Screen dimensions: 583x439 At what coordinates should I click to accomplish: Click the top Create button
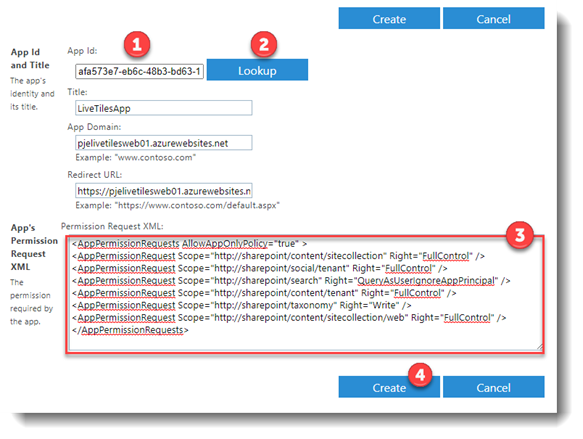point(389,18)
